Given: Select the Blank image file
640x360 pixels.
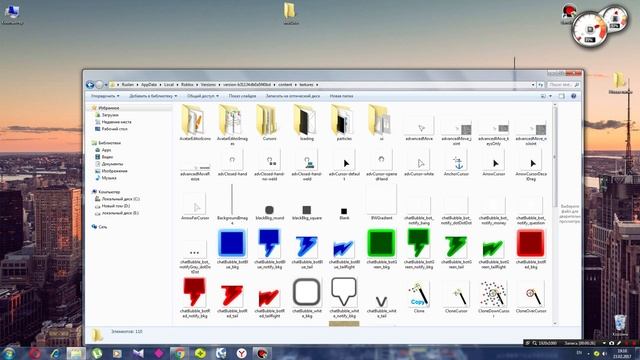Looking at the screenshot, I should point(344,212).
